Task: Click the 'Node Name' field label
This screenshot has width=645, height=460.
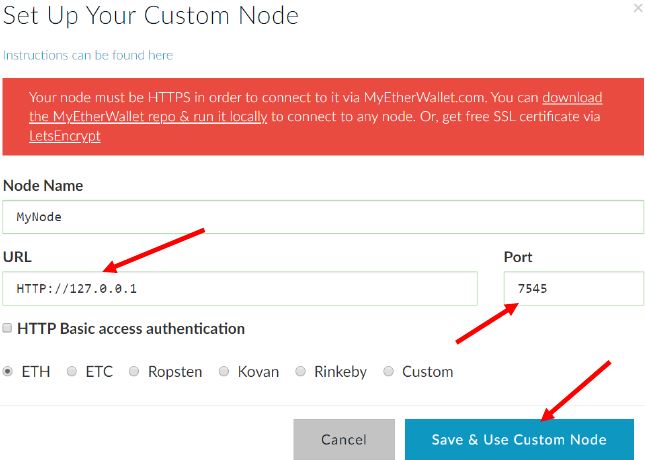Action: [43, 185]
